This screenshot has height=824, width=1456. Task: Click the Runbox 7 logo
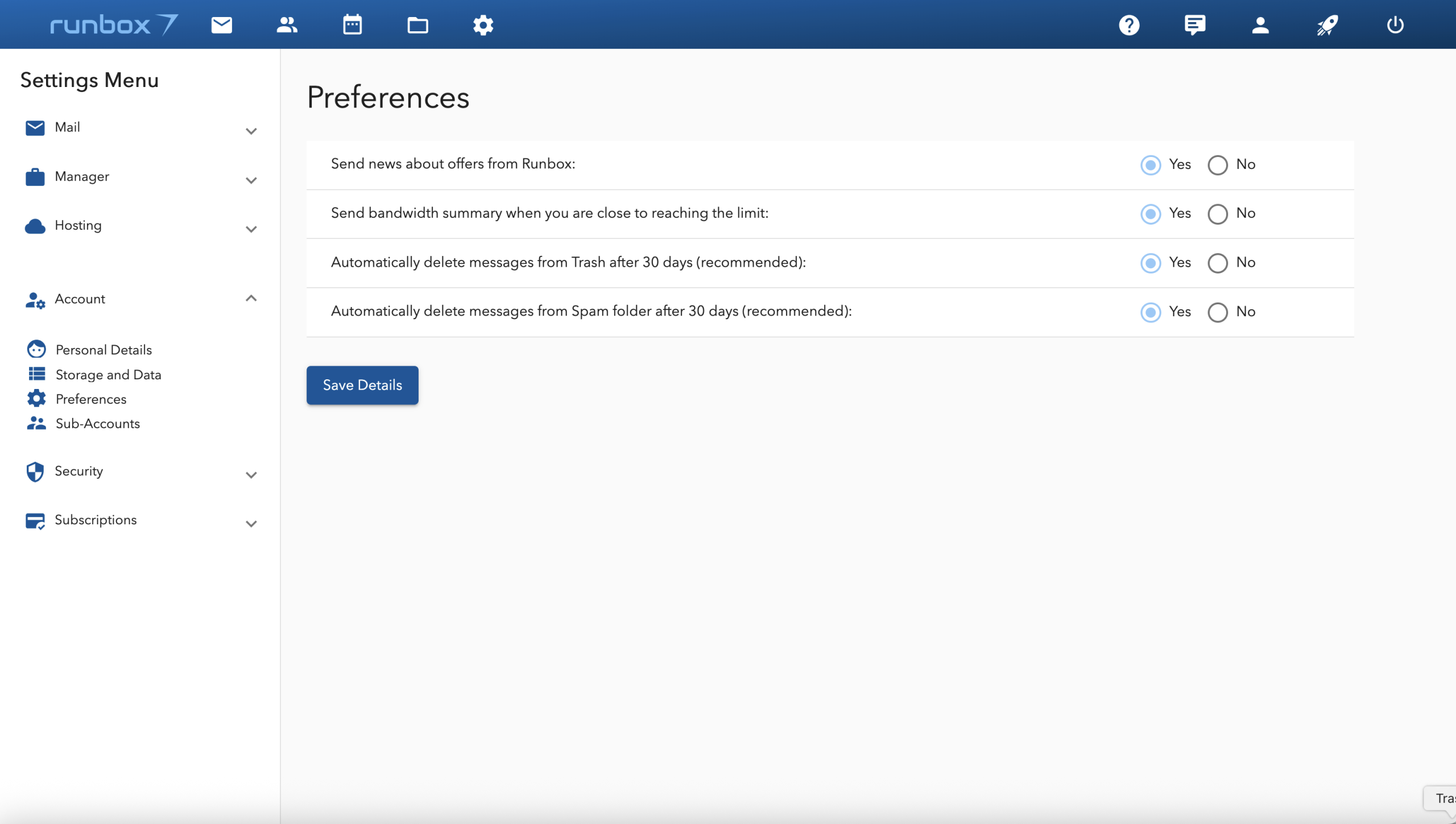click(x=114, y=25)
